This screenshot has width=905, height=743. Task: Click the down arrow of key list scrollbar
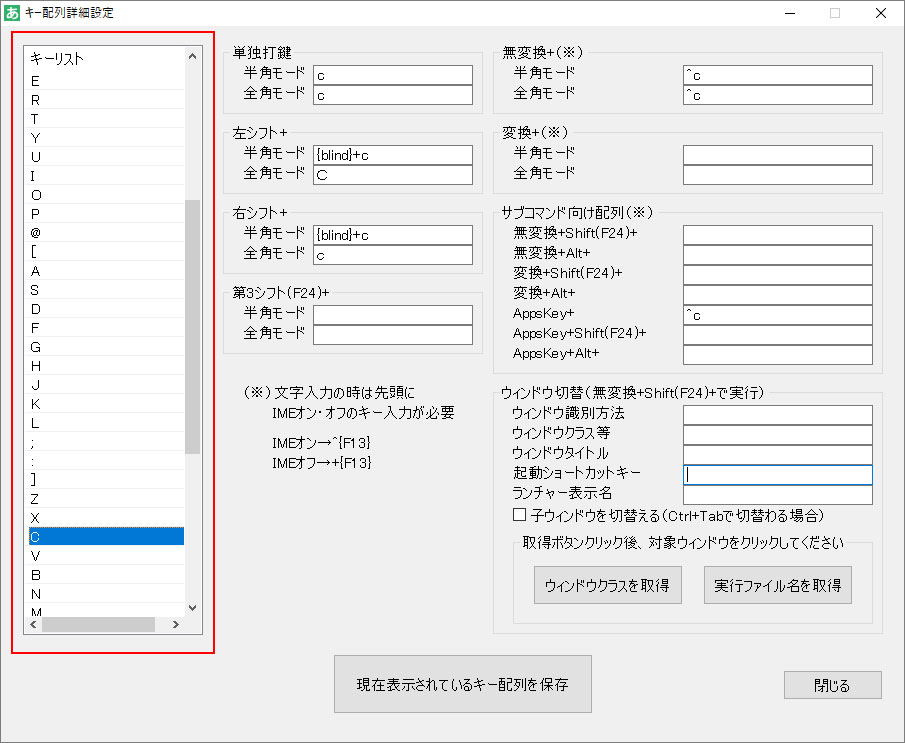pyautogui.click(x=190, y=608)
